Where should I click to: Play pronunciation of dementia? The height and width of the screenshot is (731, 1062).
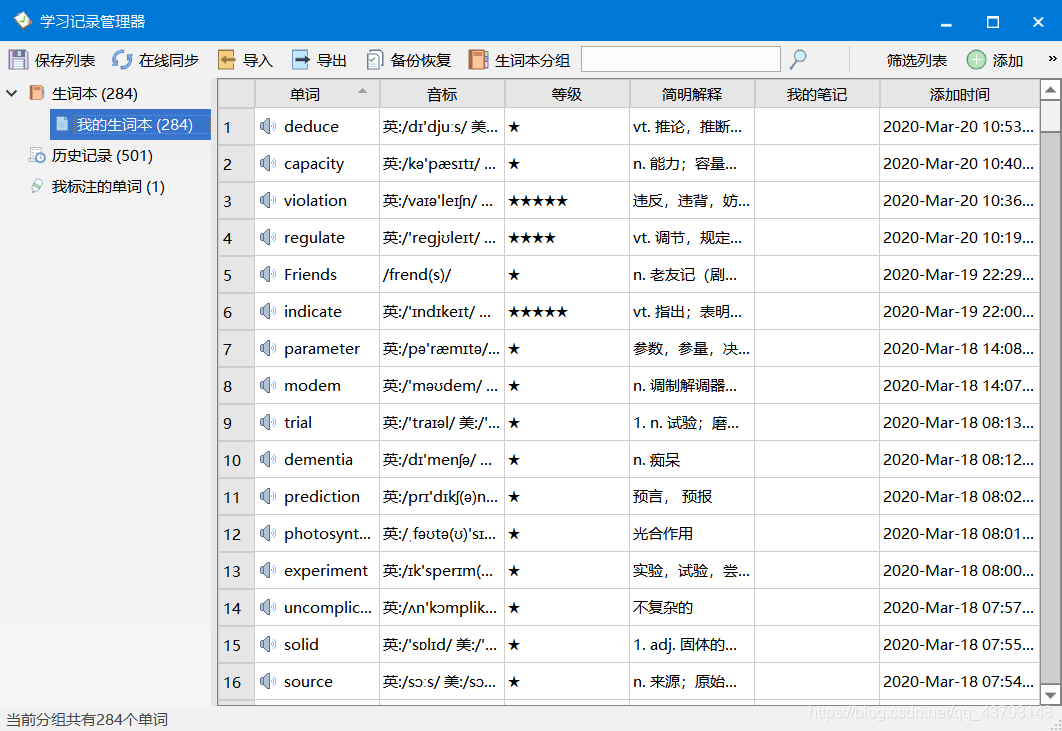[x=268, y=459]
